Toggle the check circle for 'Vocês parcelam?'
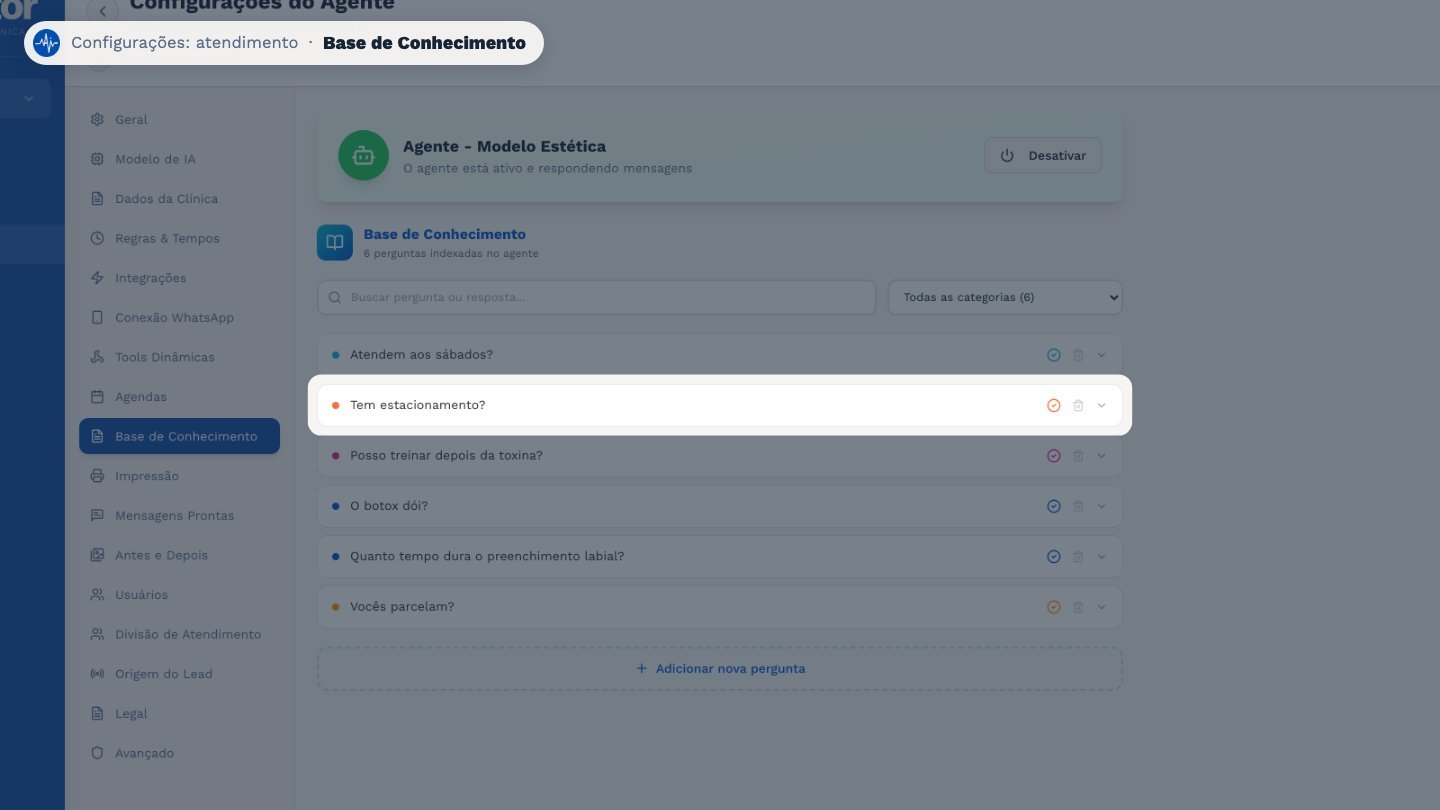Image resolution: width=1440 pixels, height=810 pixels. (x=1053, y=607)
